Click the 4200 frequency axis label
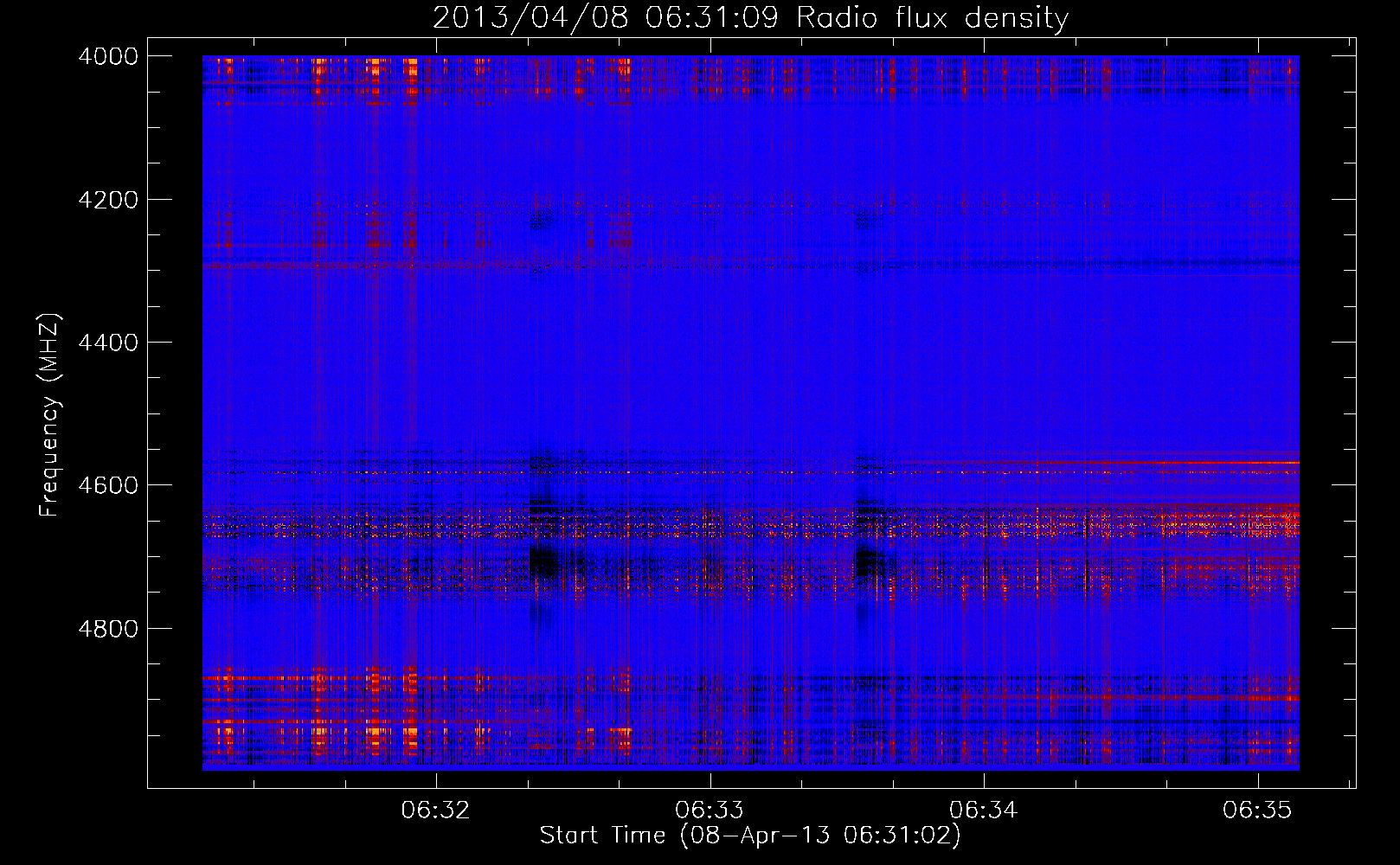Image resolution: width=1400 pixels, height=865 pixels. (x=108, y=200)
